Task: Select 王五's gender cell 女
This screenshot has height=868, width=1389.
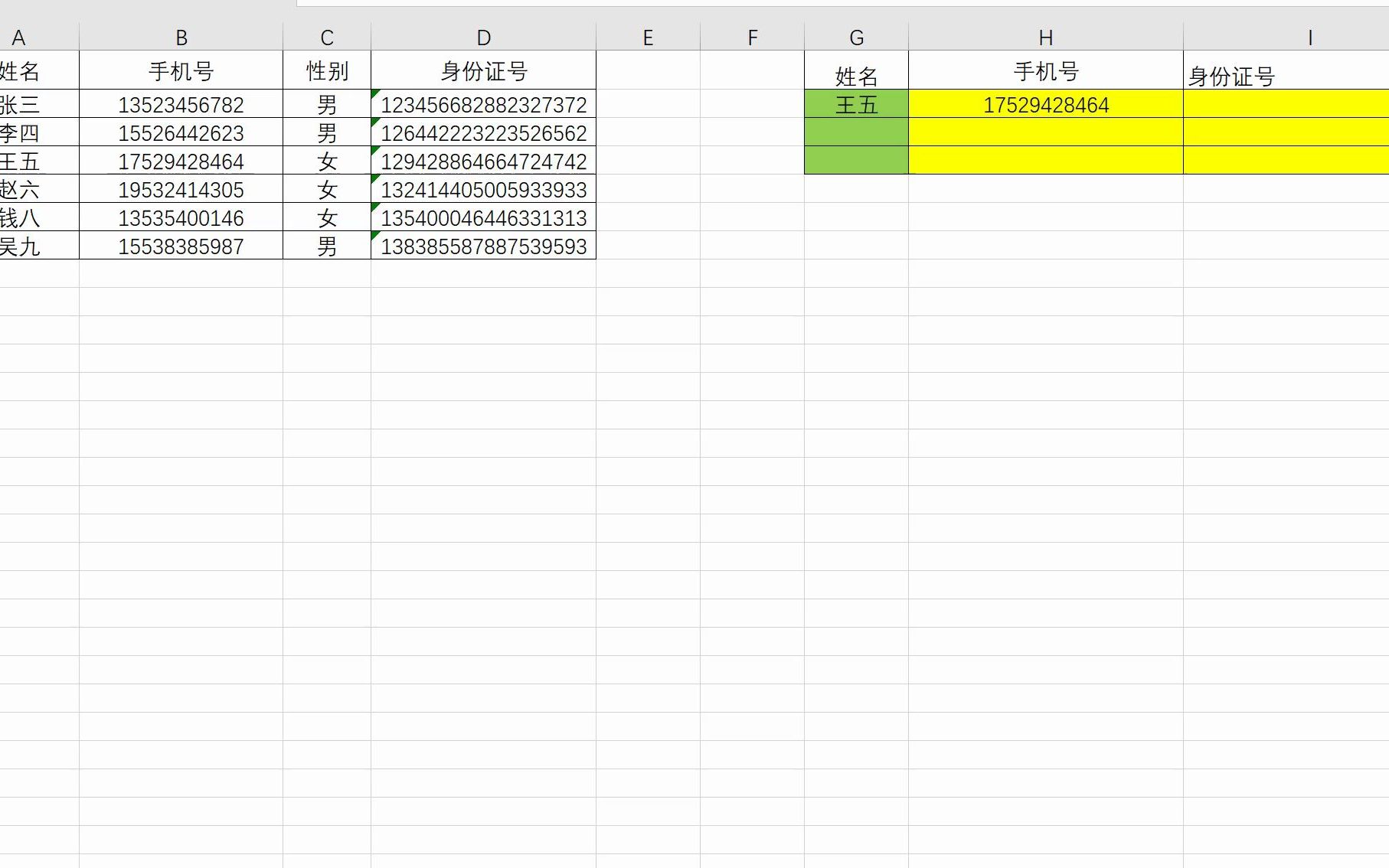Action: (327, 161)
